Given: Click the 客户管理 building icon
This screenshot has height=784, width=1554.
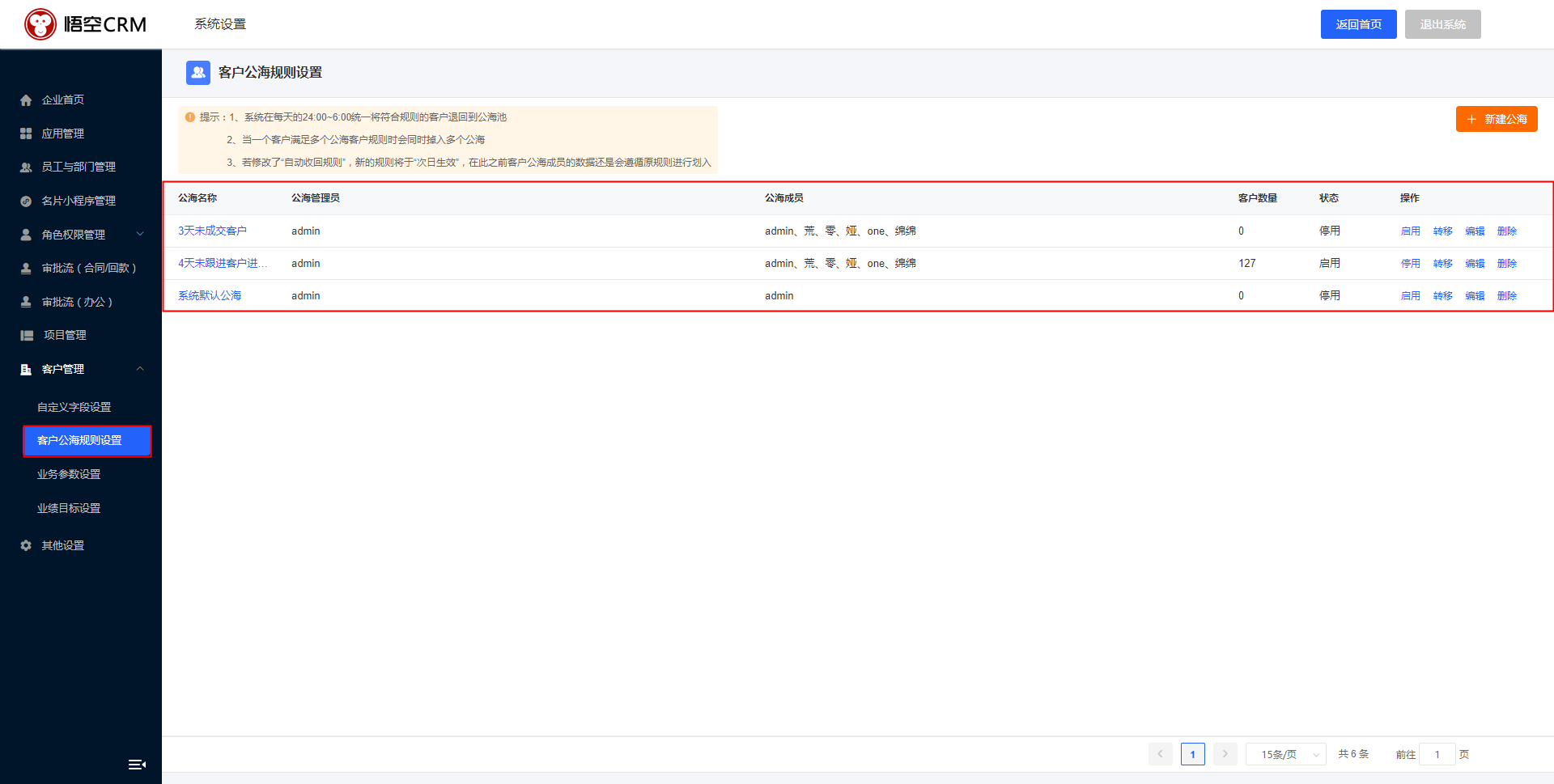Looking at the screenshot, I should pyautogui.click(x=26, y=369).
